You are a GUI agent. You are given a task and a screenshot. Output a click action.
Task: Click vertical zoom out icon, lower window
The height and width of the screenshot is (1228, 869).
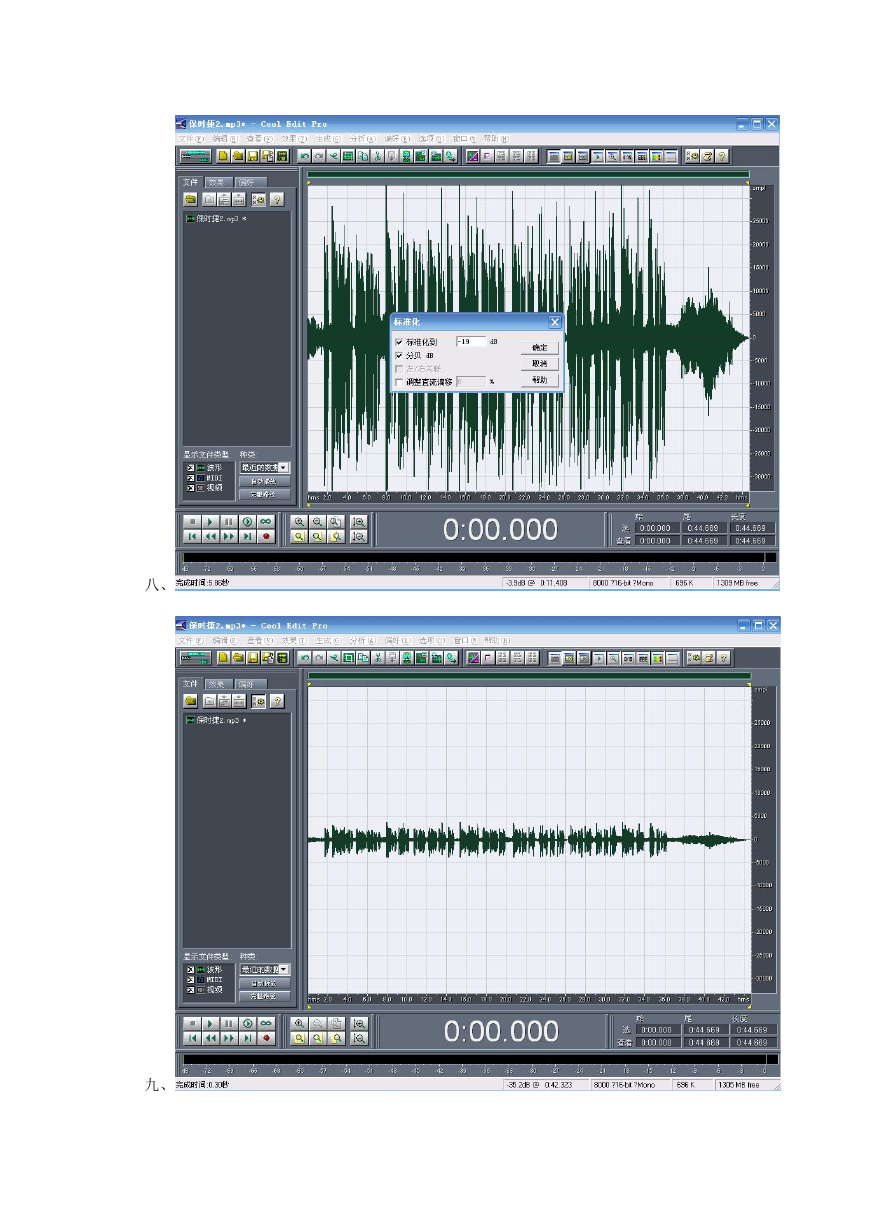tap(359, 1038)
